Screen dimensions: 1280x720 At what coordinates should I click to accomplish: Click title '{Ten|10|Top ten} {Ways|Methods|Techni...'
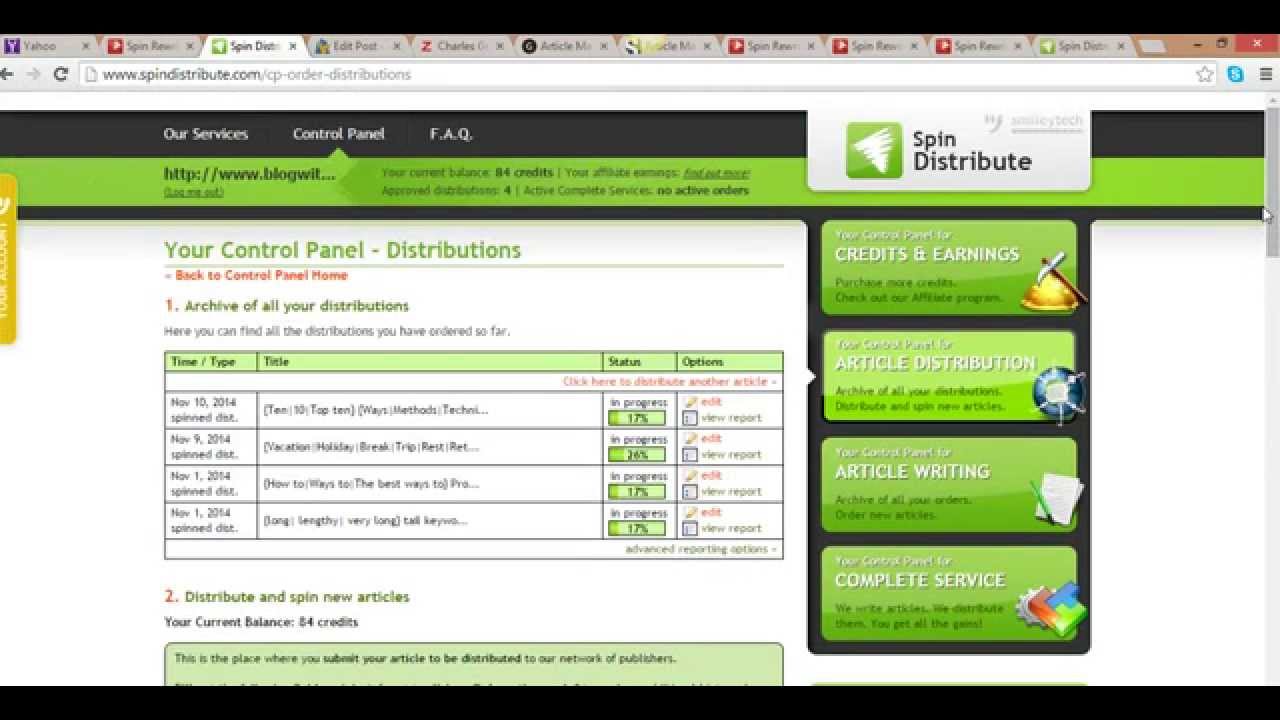pyautogui.click(x=376, y=410)
